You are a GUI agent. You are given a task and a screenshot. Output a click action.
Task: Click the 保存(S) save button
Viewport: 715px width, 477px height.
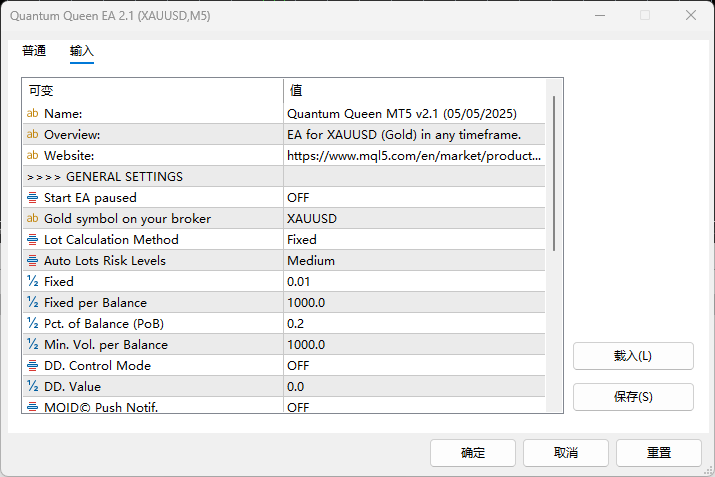coord(633,397)
